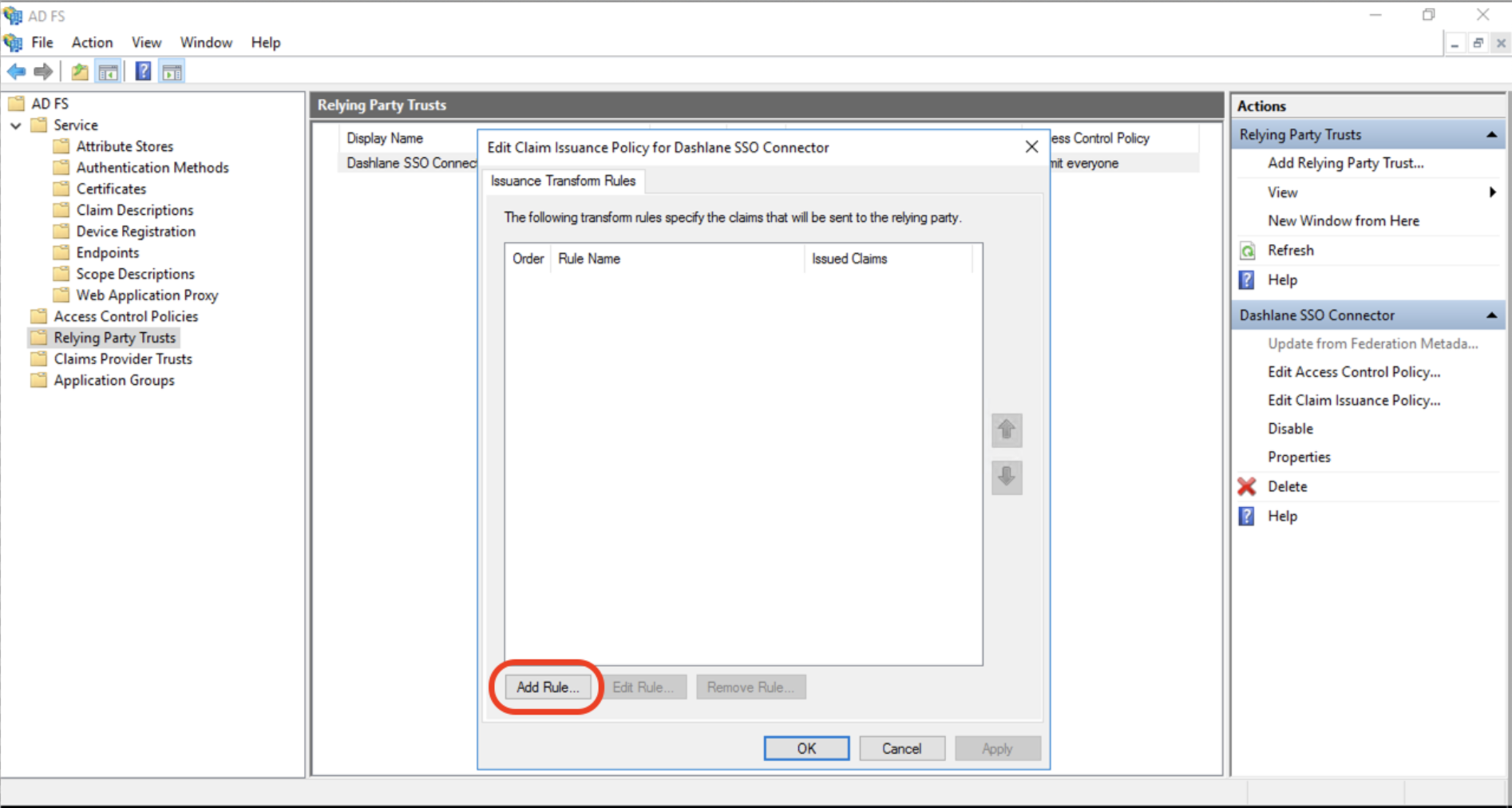Click the Apply button
Image resolution: width=1512 pixels, height=808 pixels.
pos(998,749)
